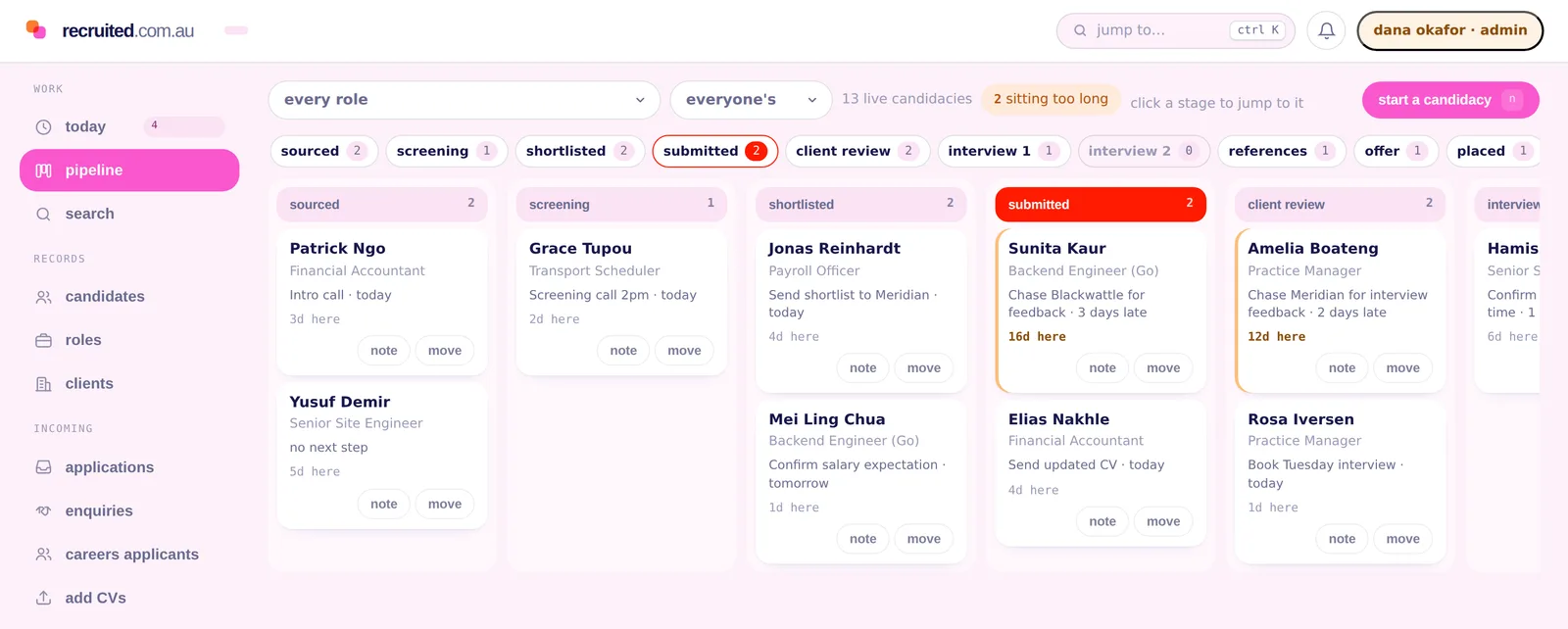Open the notifications bell
The width and height of the screenshot is (1568, 629).
tap(1326, 30)
